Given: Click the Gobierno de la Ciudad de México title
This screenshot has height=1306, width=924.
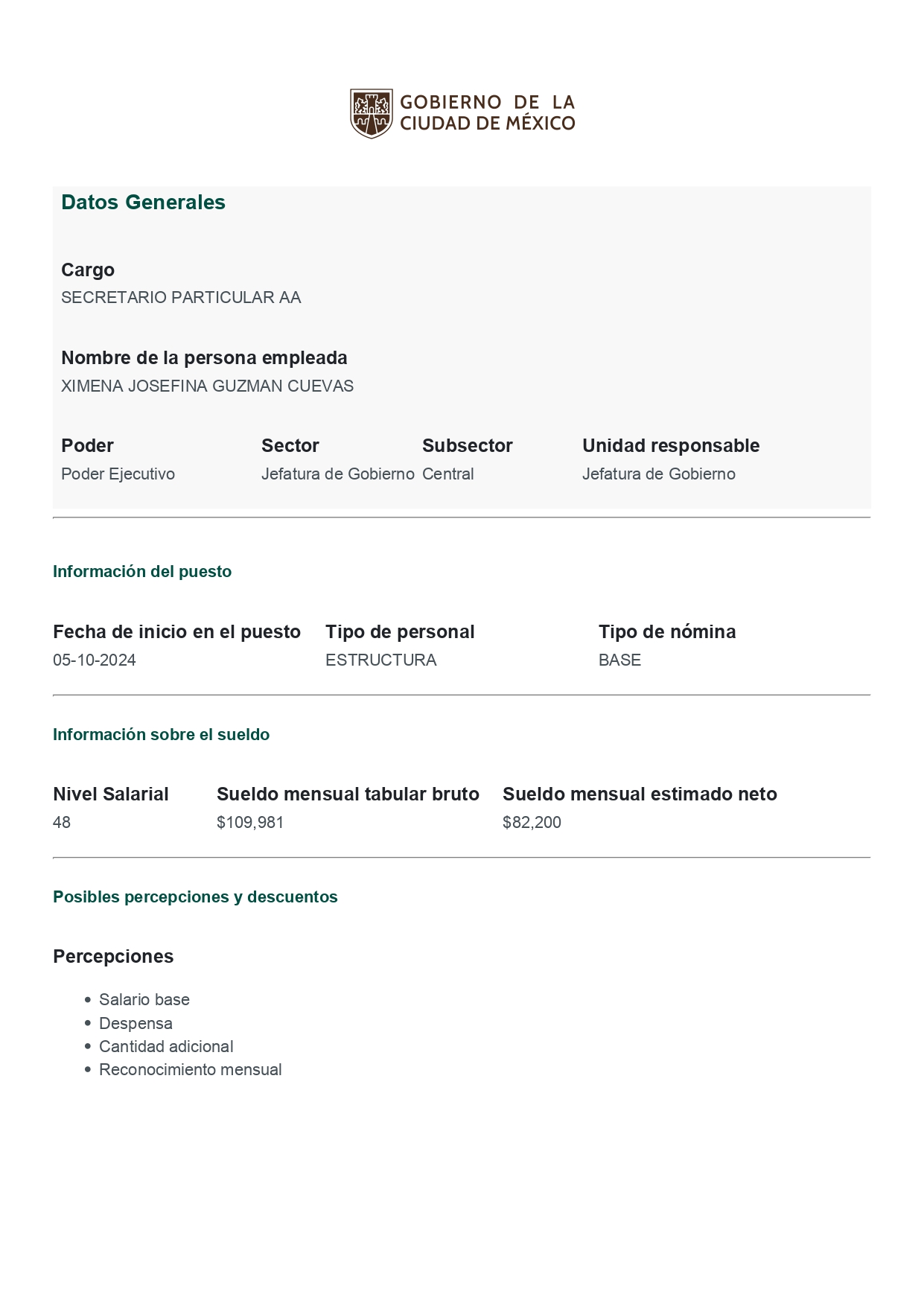Looking at the screenshot, I should coord(487,113).
